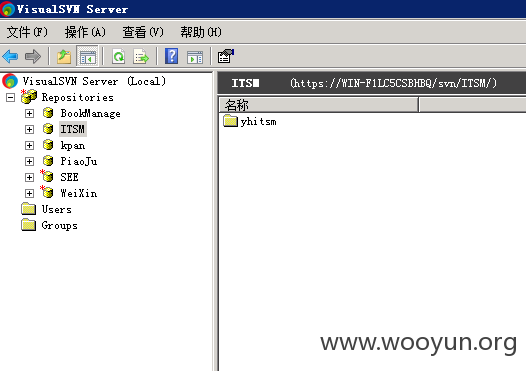
Task: Click the ITSM repository cylinder icon
Action: pos(48,129)
